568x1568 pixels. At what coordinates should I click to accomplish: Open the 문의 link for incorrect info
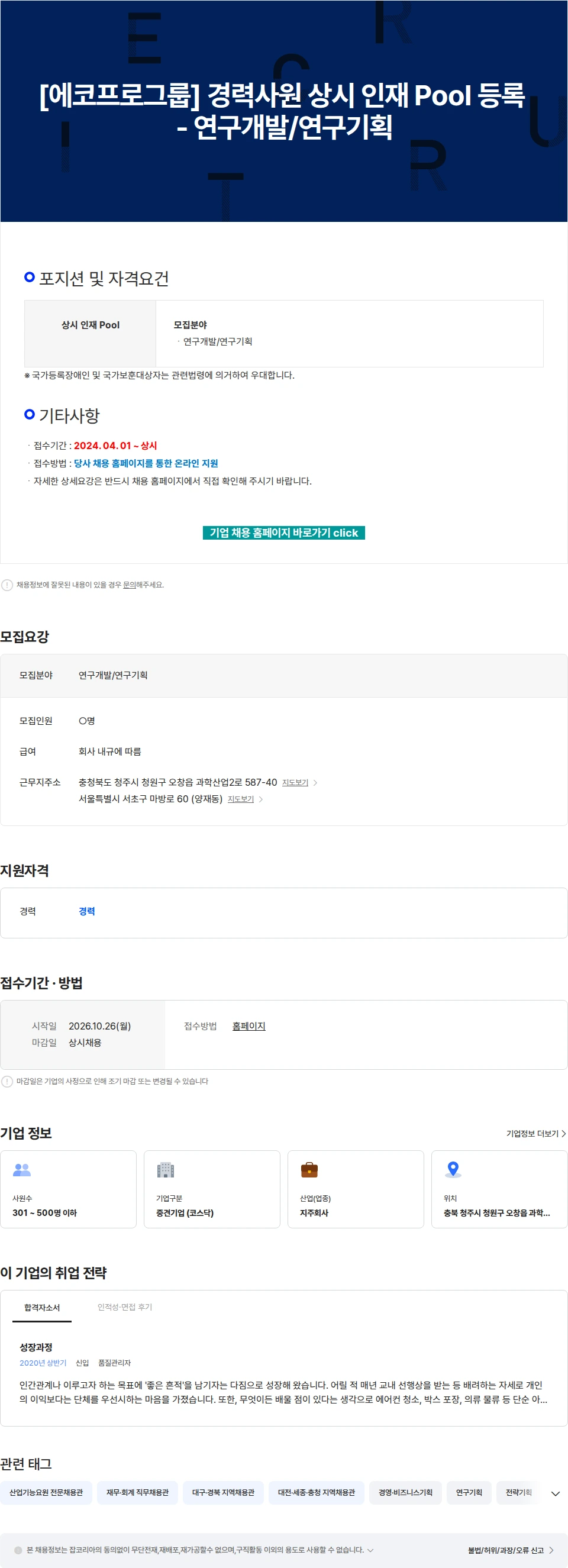pyautogui.click(x=129, y=585)
